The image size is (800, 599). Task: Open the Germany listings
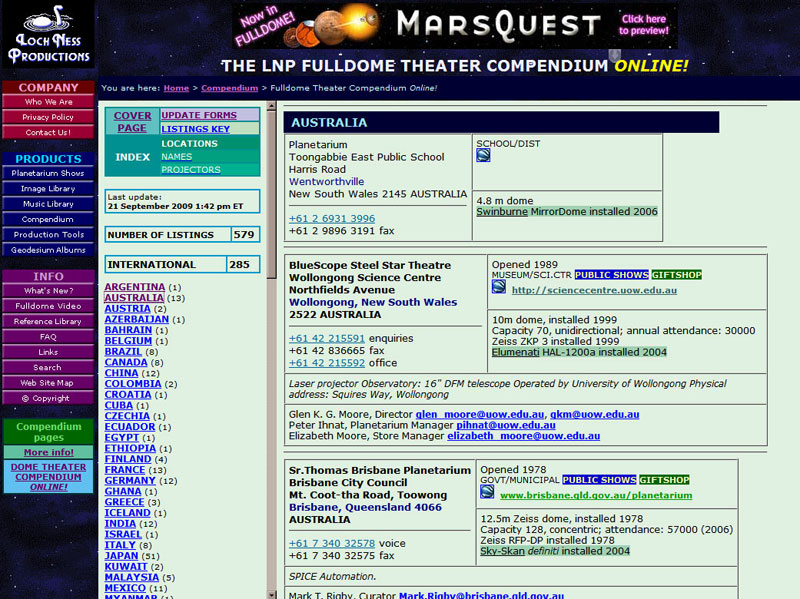point(130,480)
